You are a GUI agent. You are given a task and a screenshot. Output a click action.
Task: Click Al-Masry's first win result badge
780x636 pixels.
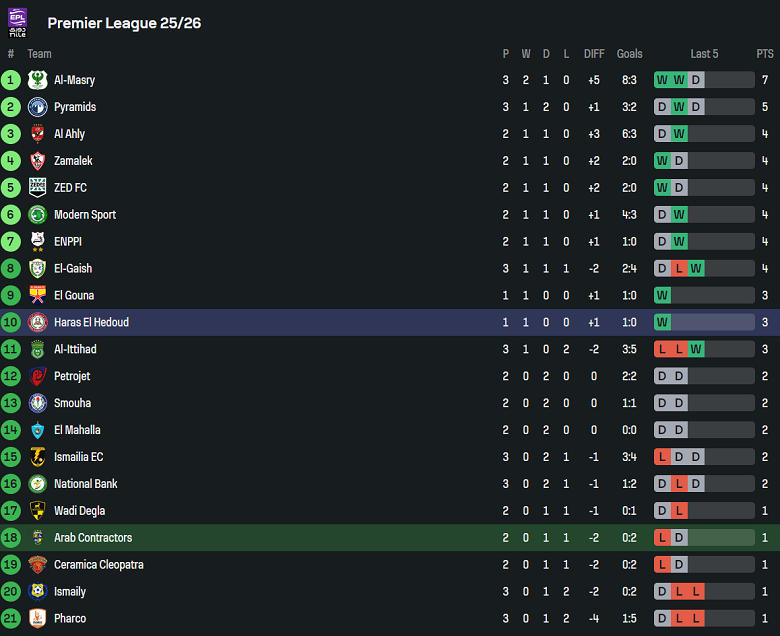coord(662,80)
